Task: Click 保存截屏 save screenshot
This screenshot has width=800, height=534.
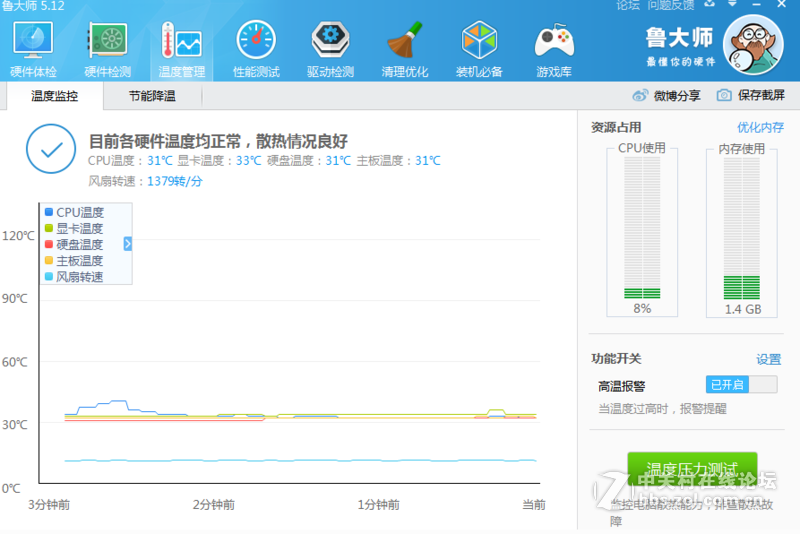Action: [761, 95]
